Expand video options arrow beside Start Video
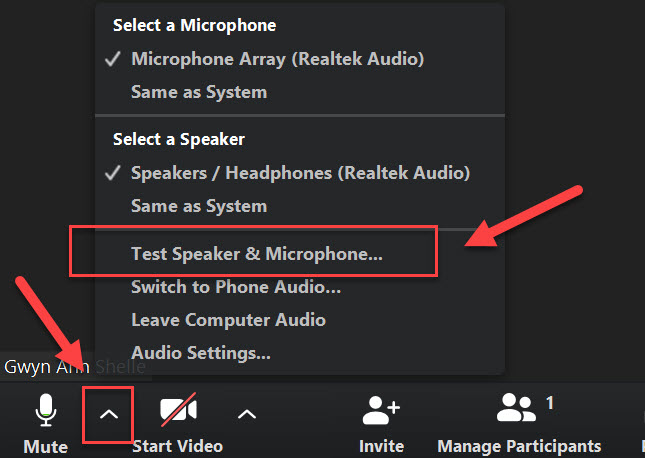645x458 pixels. (247, 414)
